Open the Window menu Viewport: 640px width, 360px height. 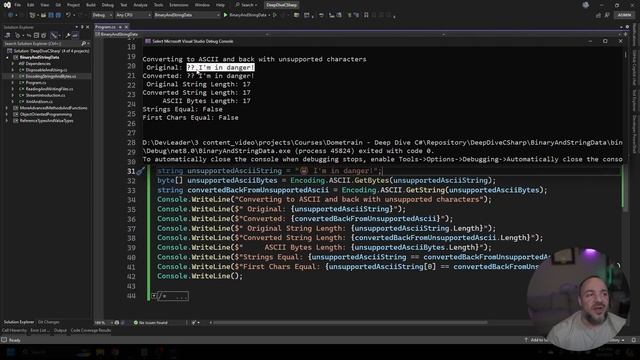click(202, 5)
